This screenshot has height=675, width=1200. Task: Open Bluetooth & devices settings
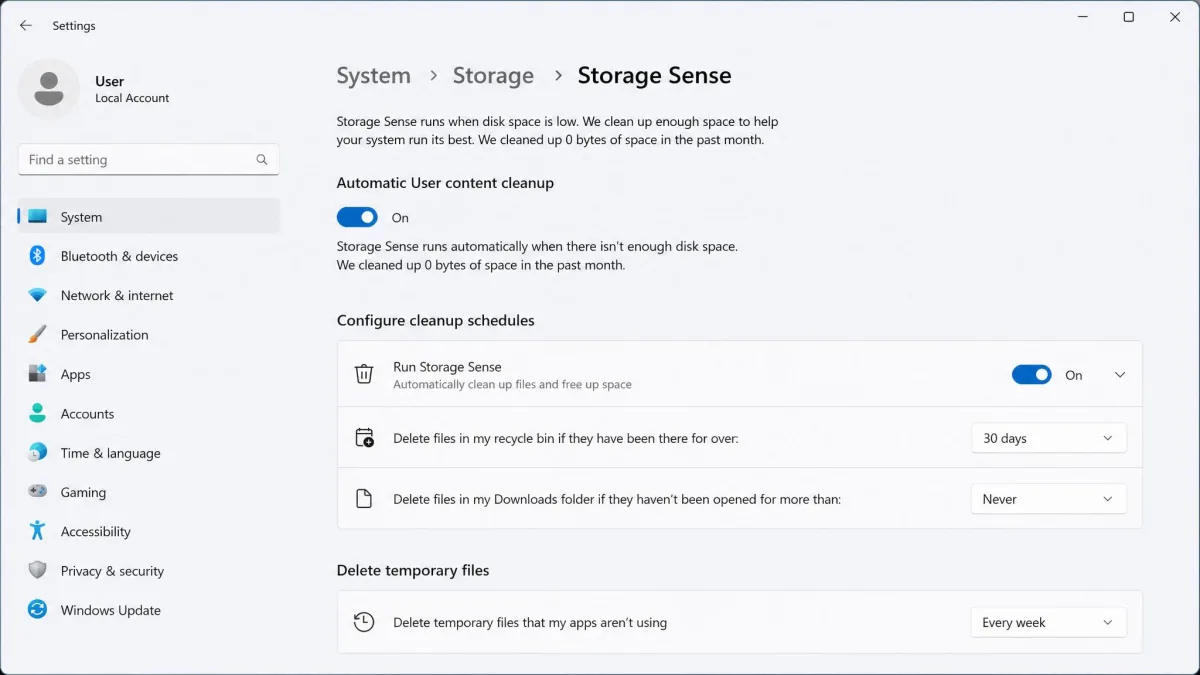[x=149, y=256]
